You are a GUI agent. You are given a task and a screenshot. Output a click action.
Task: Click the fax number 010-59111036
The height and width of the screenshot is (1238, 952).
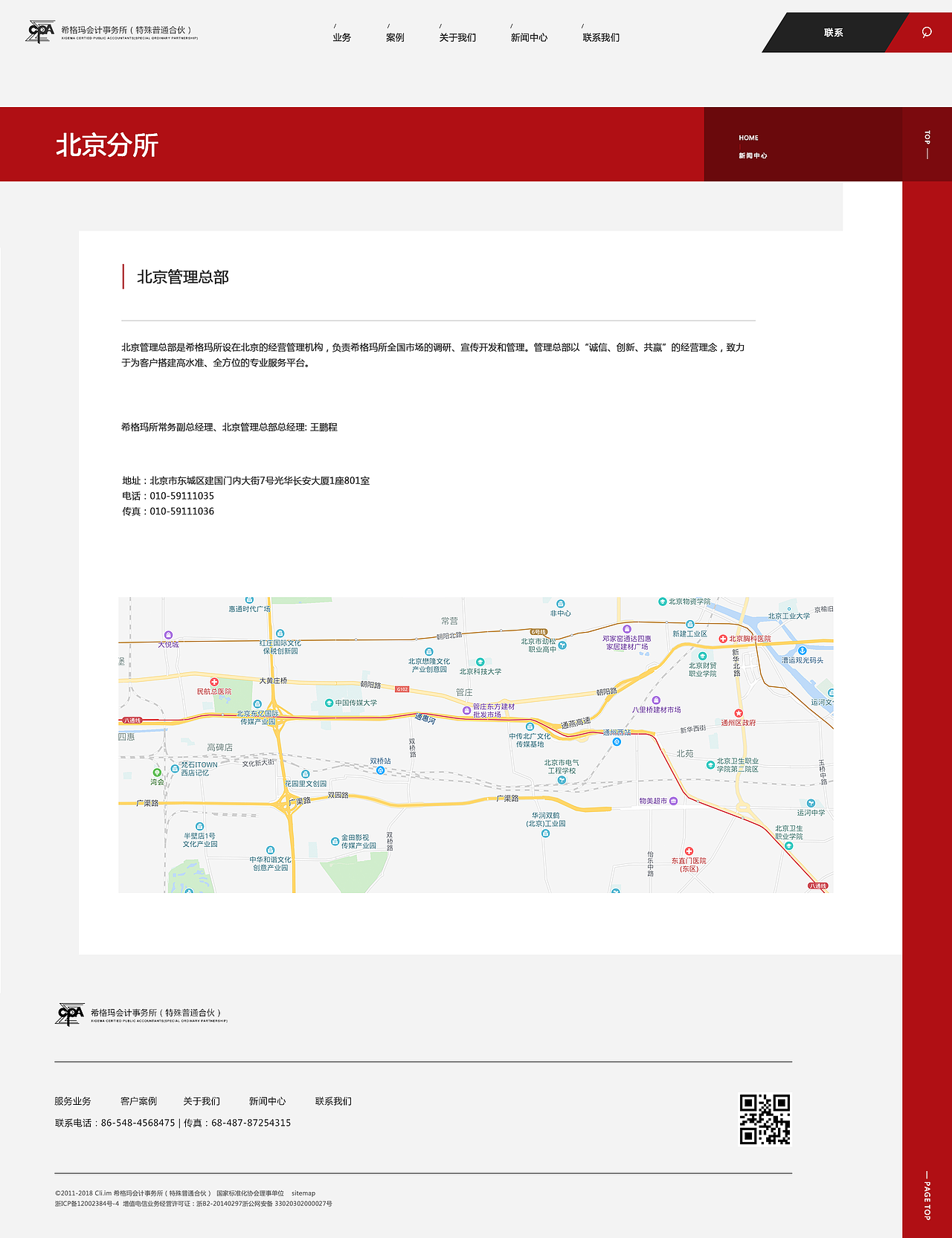pos(182,512)
